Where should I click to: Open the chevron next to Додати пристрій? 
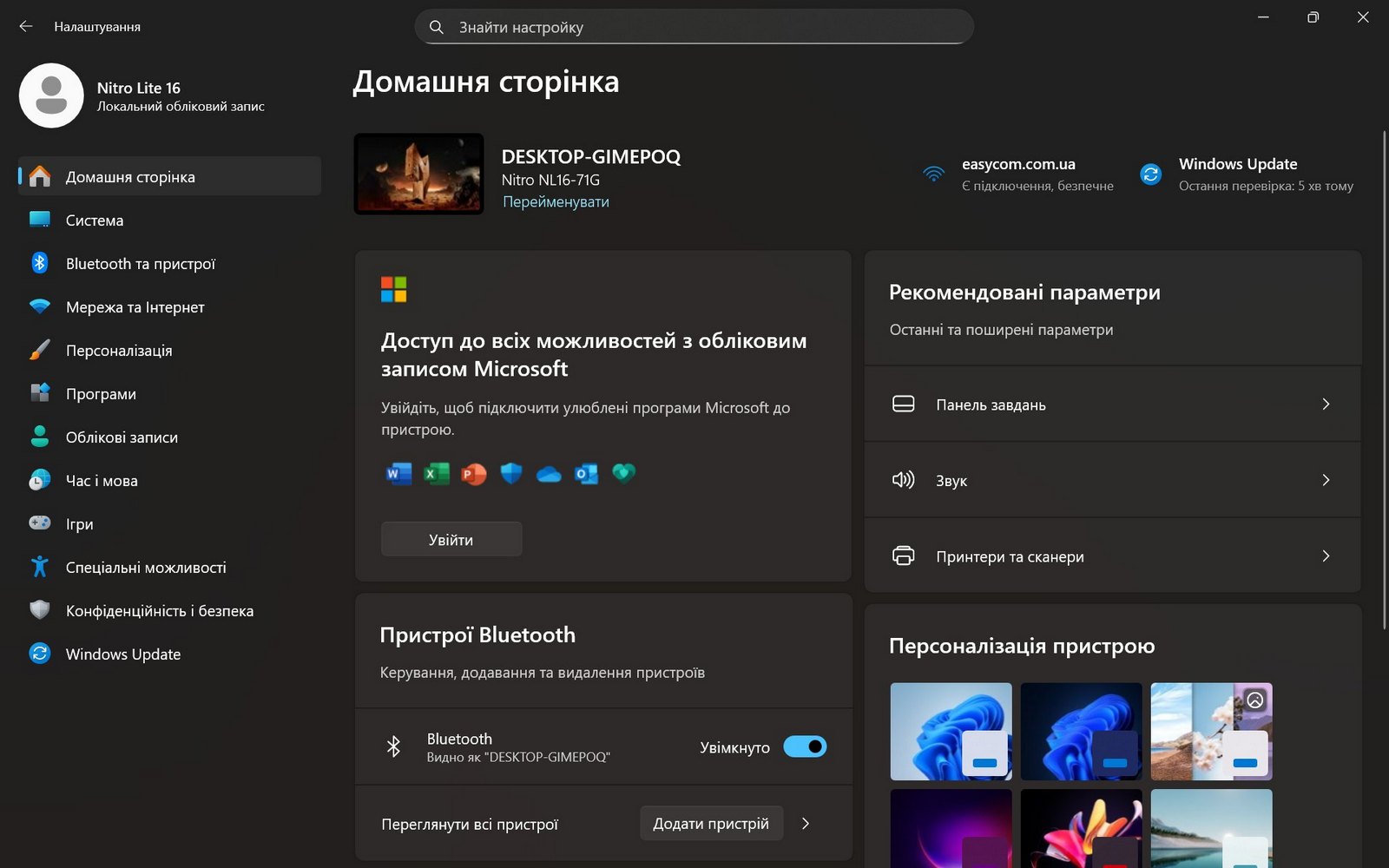806,824
